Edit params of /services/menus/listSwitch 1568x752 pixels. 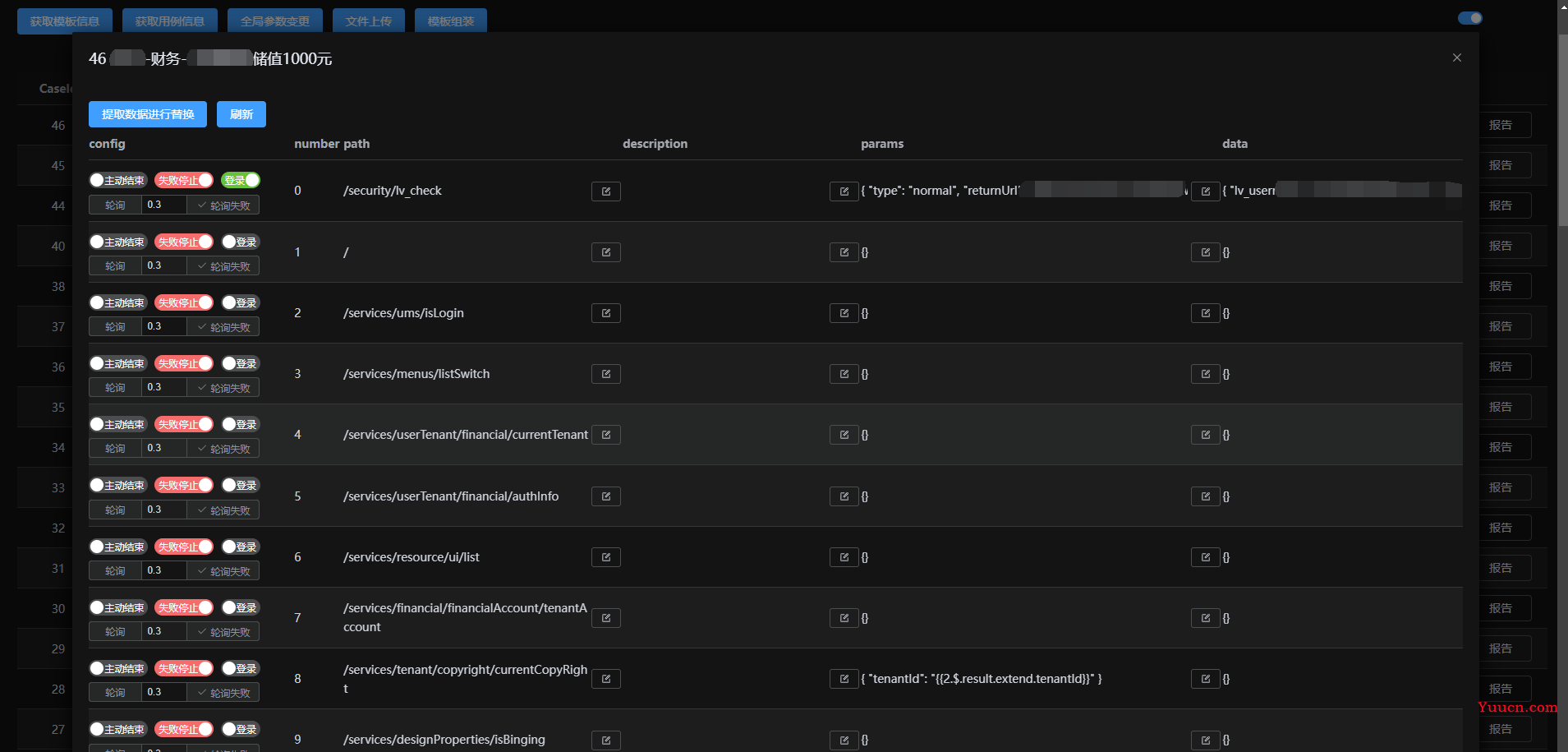[x=844, y=374]
